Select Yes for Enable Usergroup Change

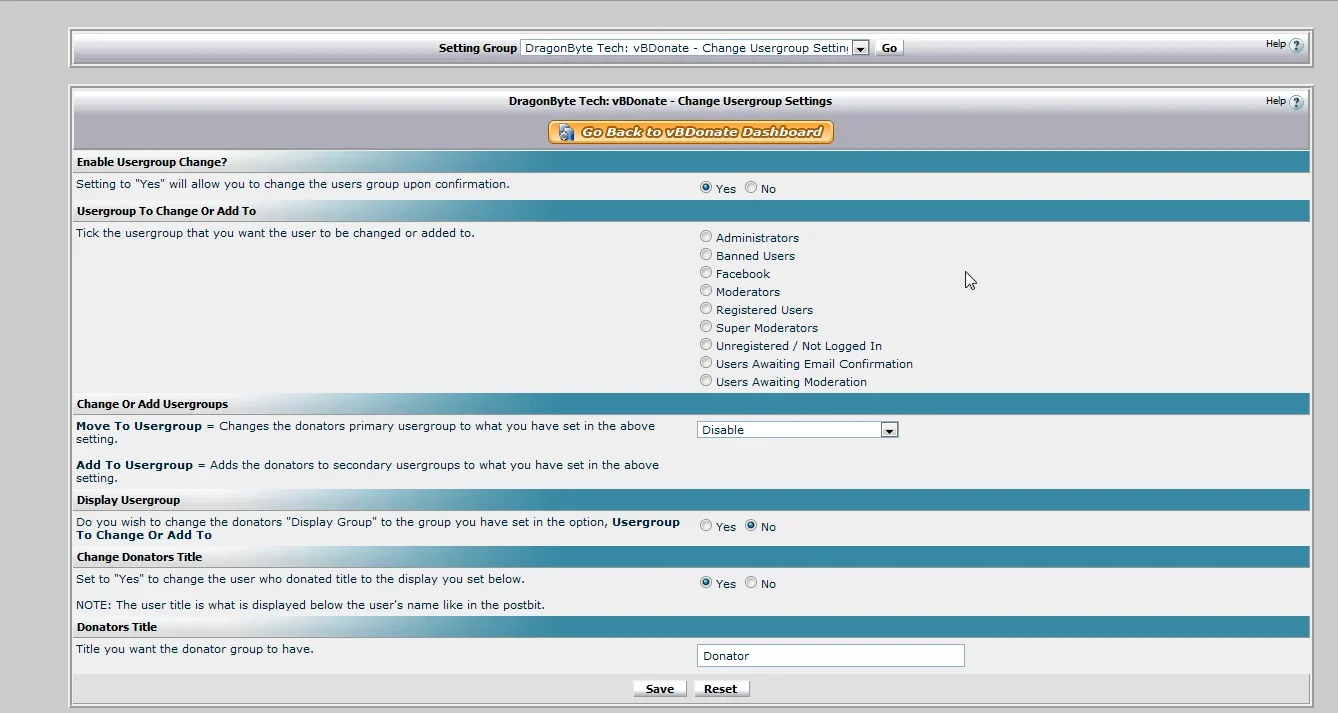pos(706,187)
